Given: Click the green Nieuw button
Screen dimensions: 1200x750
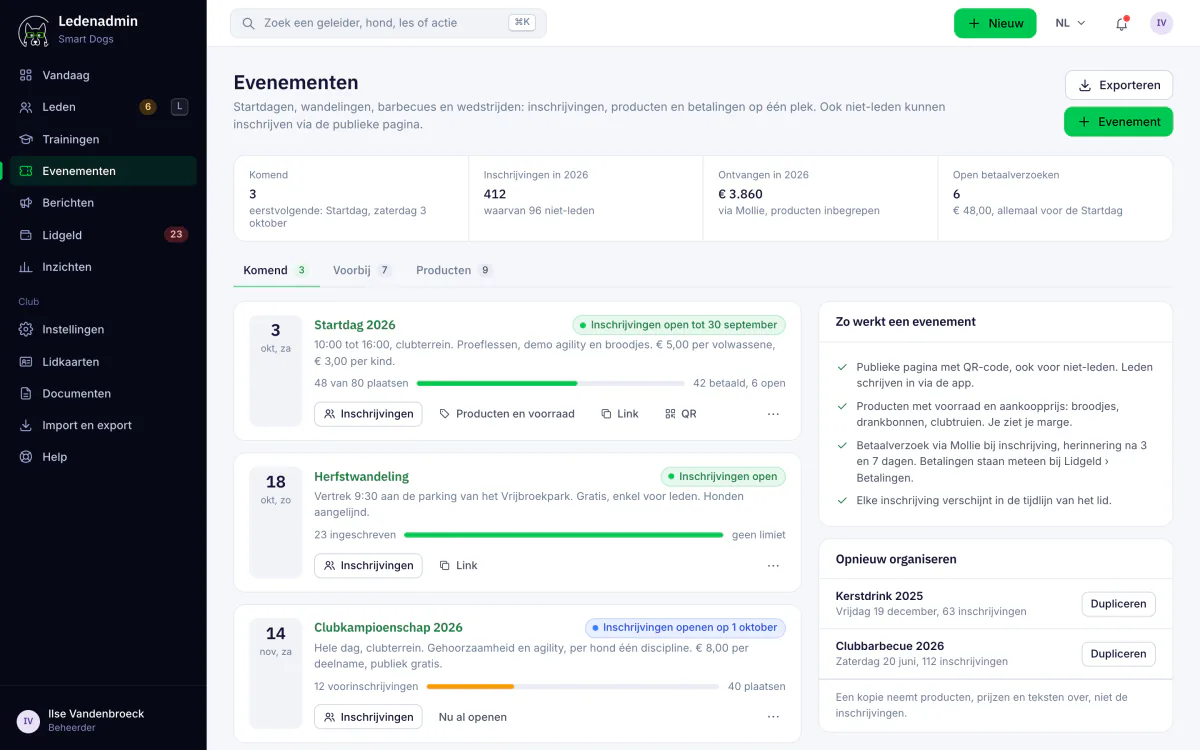Looking at the screenshot, I should point(995,23).
